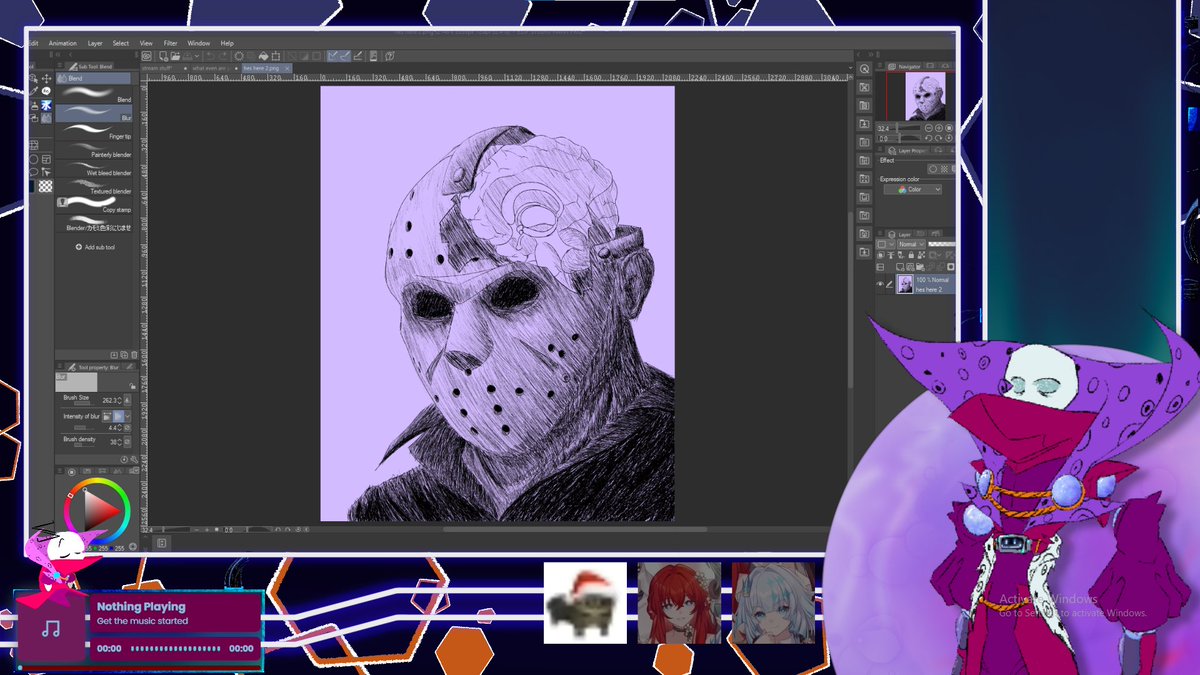Open the layer blending mode Normal dropdown
Image resolution: width=1200 pixels, height=675 pixels.
(x=911, y=244)
